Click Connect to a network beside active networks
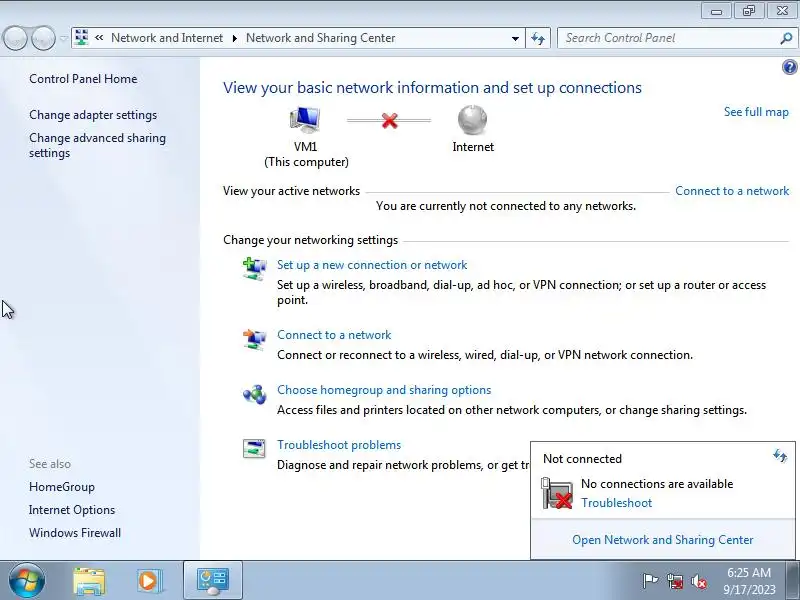The image size is (800, 600). [732, 191]
